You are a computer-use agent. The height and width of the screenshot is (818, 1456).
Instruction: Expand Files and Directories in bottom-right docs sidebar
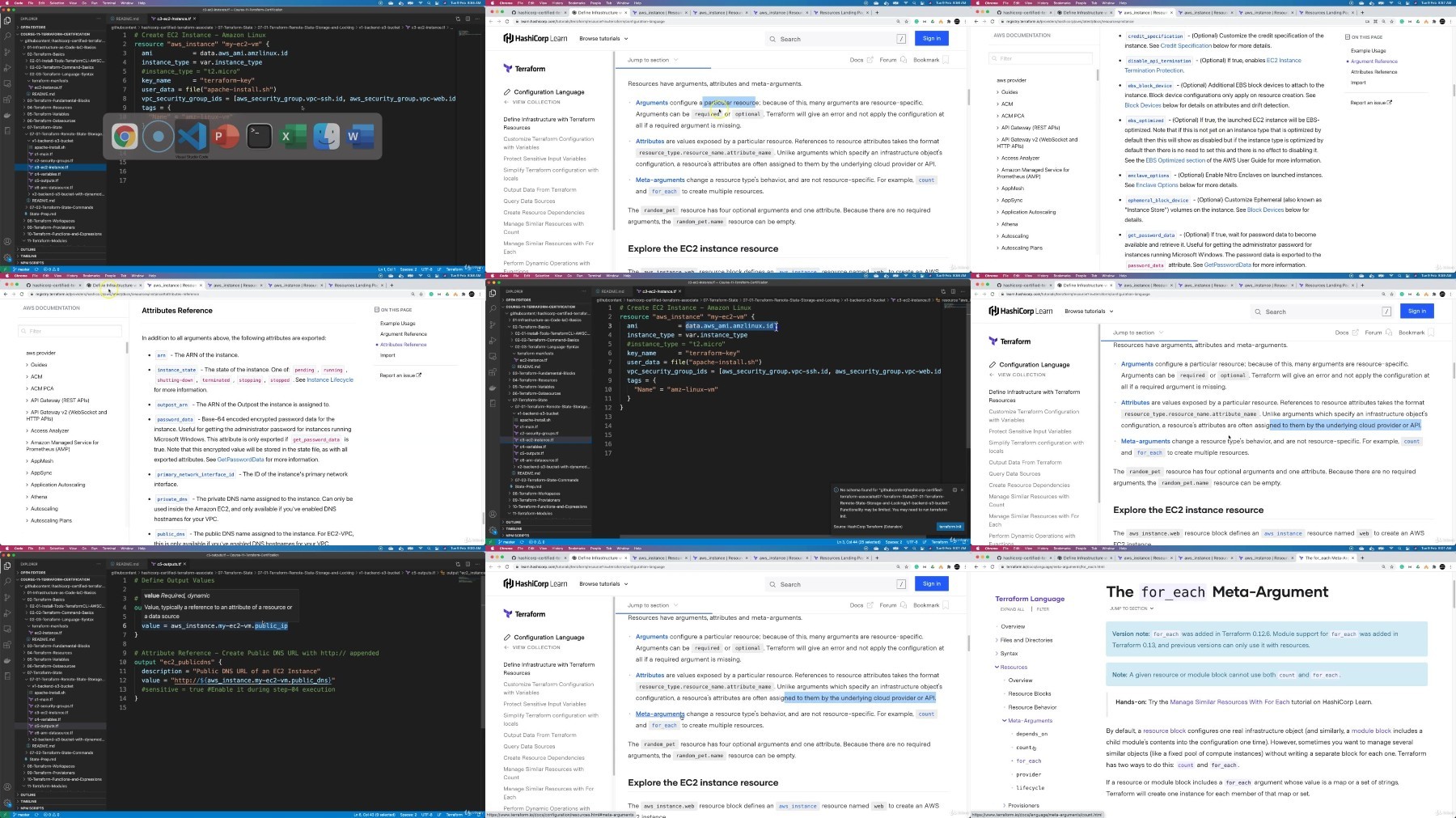(x=1026, y=640)
